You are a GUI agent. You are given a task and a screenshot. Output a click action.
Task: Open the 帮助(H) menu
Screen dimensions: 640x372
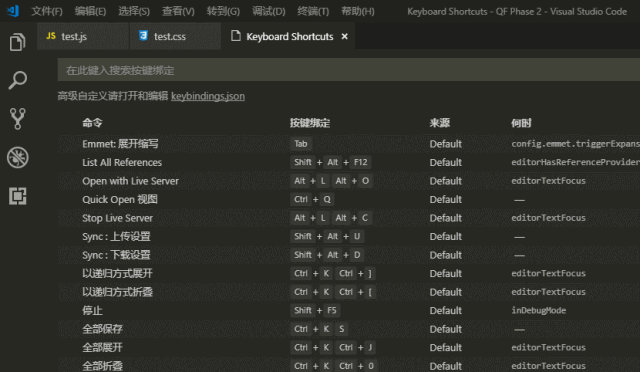[x=358, y=11]
